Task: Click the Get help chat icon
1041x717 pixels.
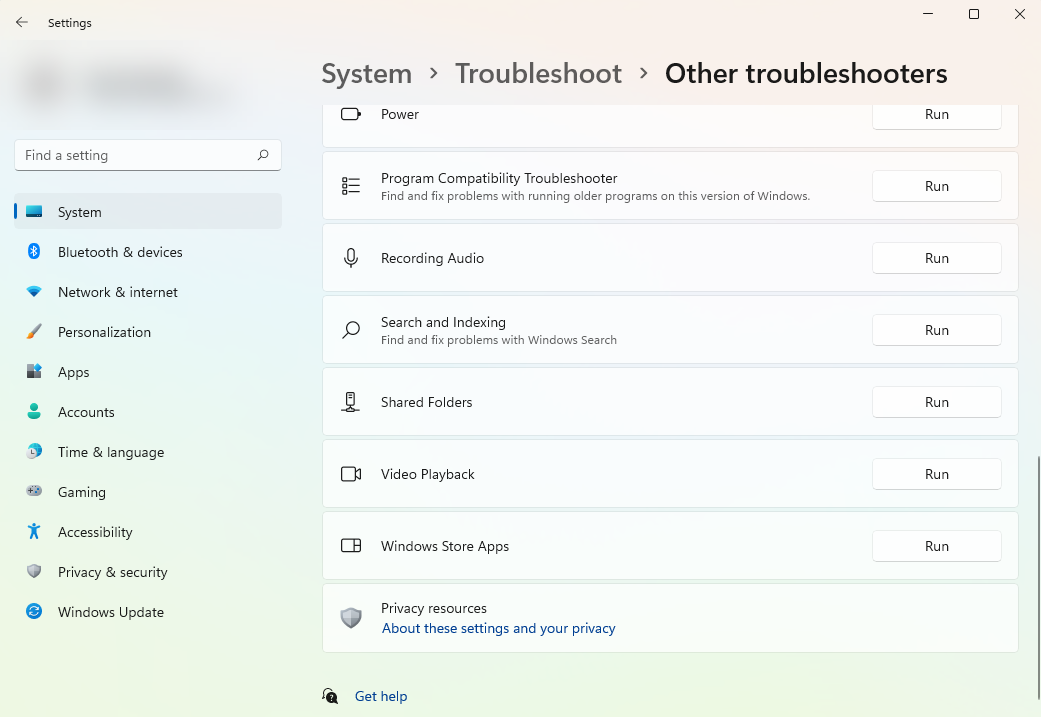Action: (x=330, y=696)
